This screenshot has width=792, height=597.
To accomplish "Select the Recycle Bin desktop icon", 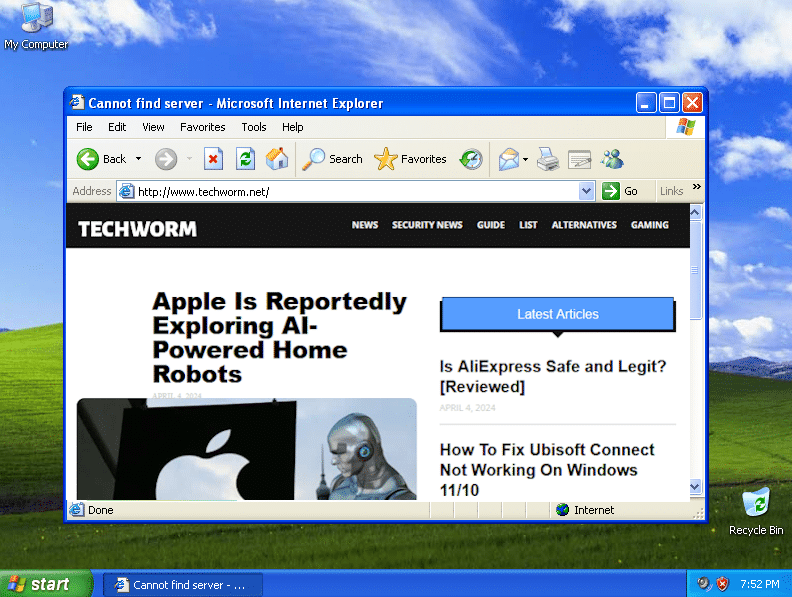I will pyautogui.click(x=756, y=511).
